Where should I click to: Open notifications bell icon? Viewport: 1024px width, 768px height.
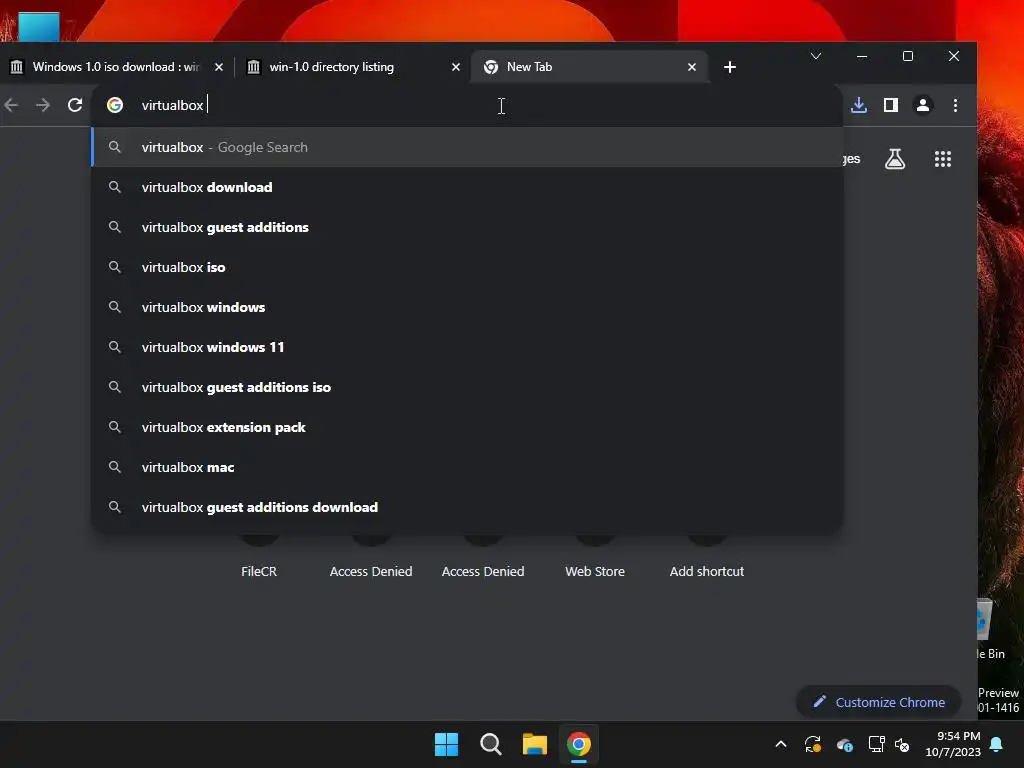tap(997, 744)
